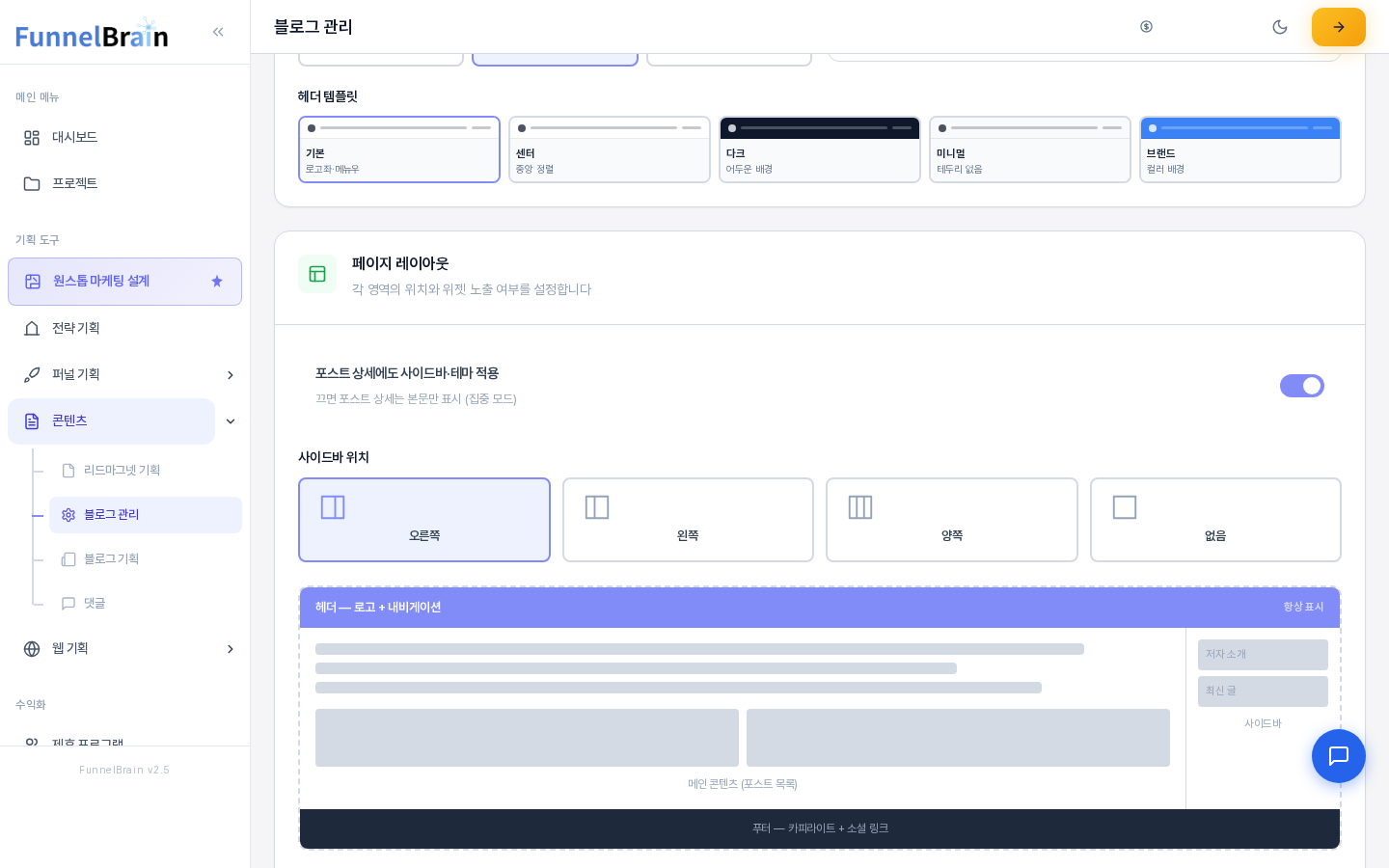Click the 푸터 — 카피라이트 + 소셜 링크 bar
This screenshot has width=1389, height=868.
[820, 828]
